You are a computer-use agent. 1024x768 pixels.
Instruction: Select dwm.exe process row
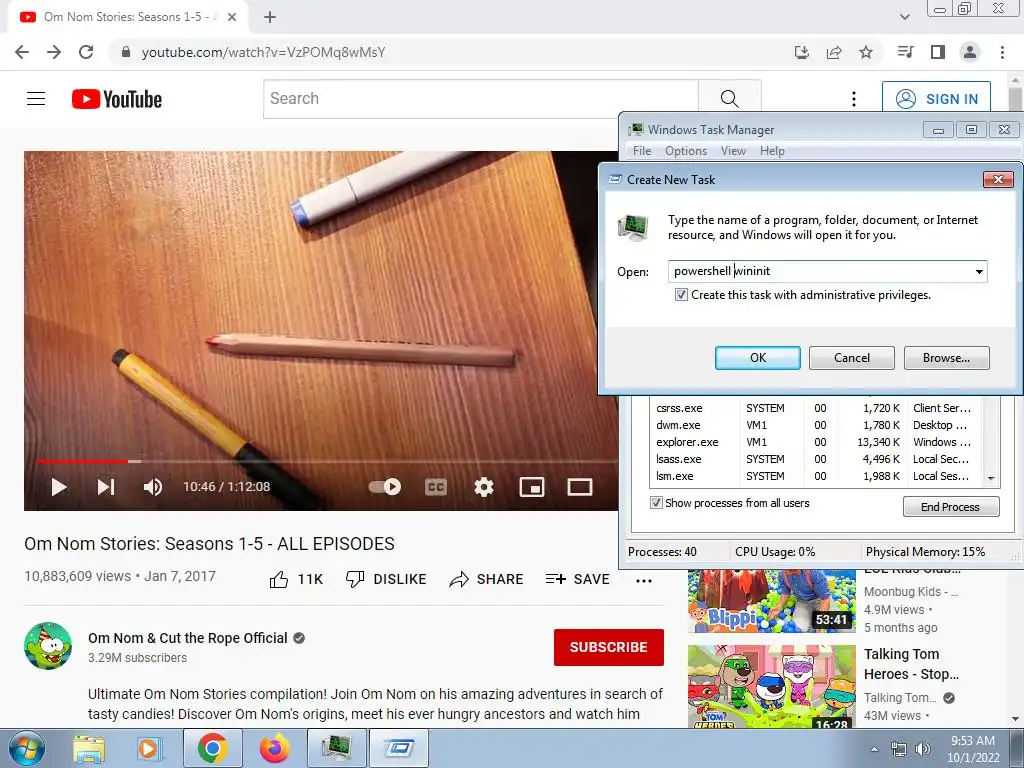[x=815, y=425]
